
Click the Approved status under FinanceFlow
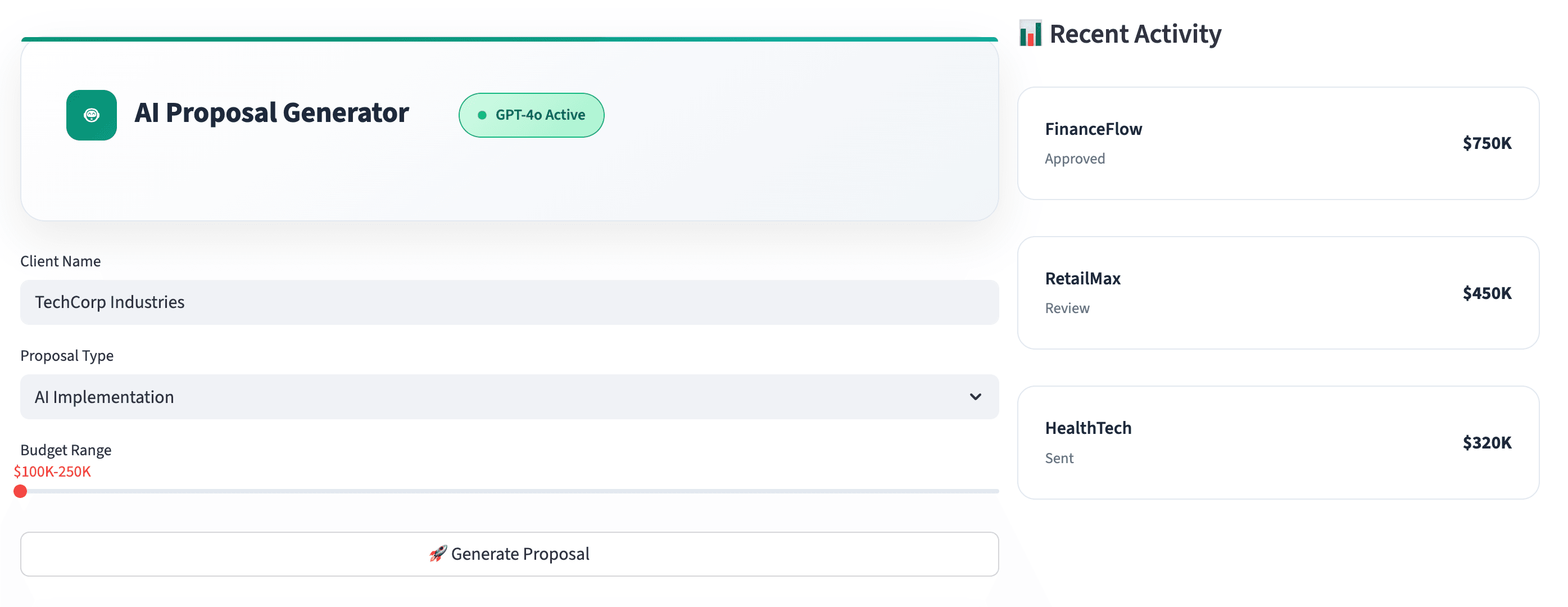point(1075,158)
